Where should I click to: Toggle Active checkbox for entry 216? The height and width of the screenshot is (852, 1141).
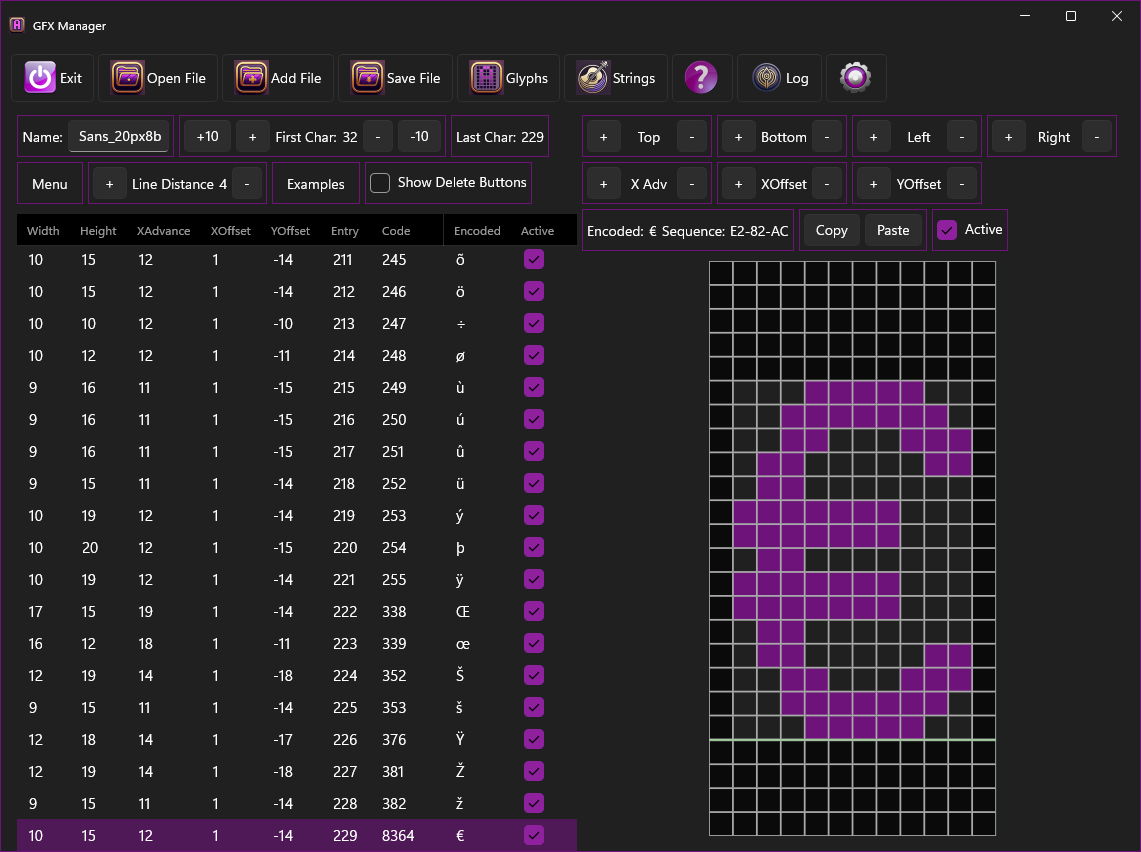point(534,420)
